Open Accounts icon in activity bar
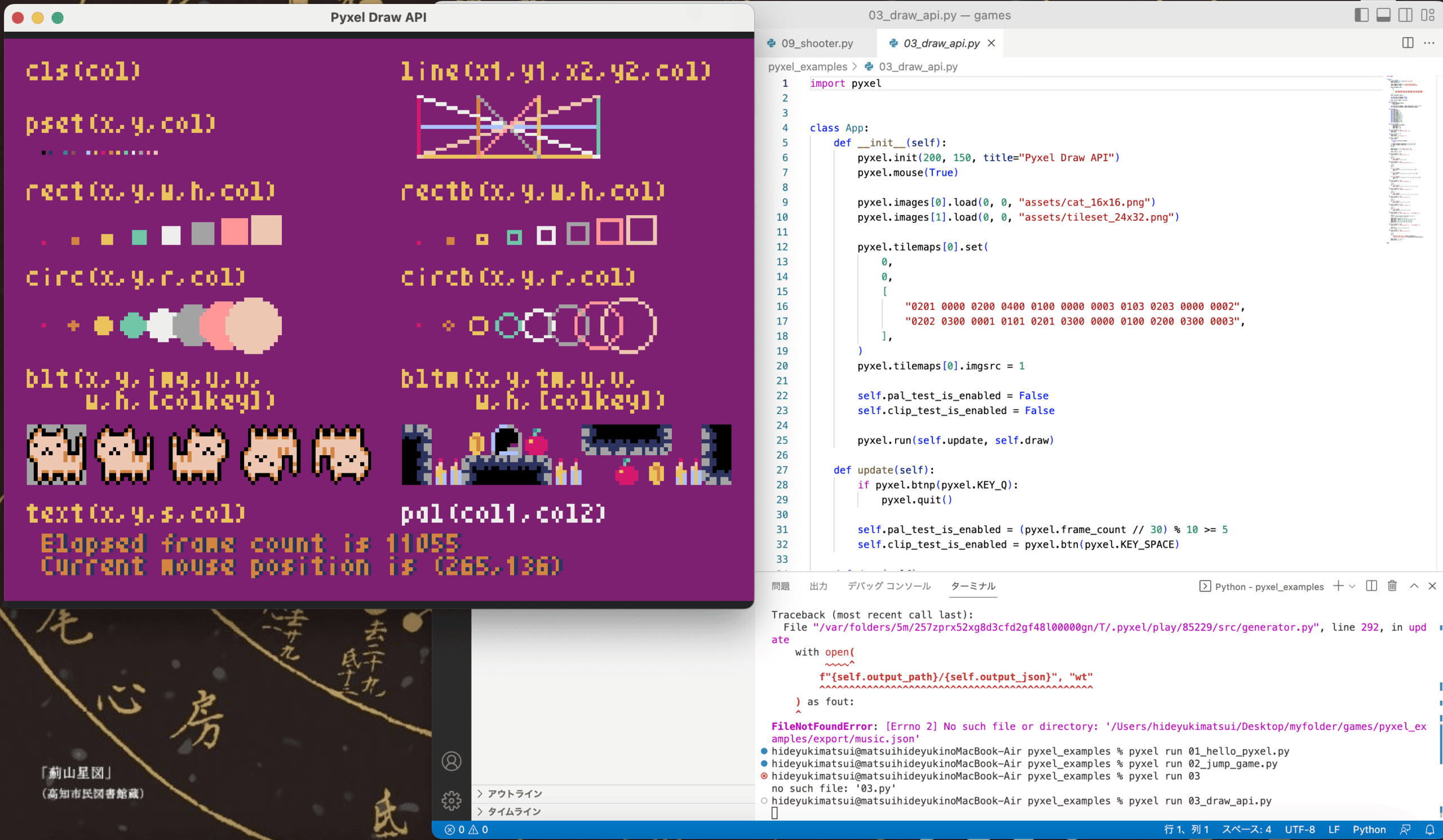Screen dimensions: 1443x840 point(452,761)
